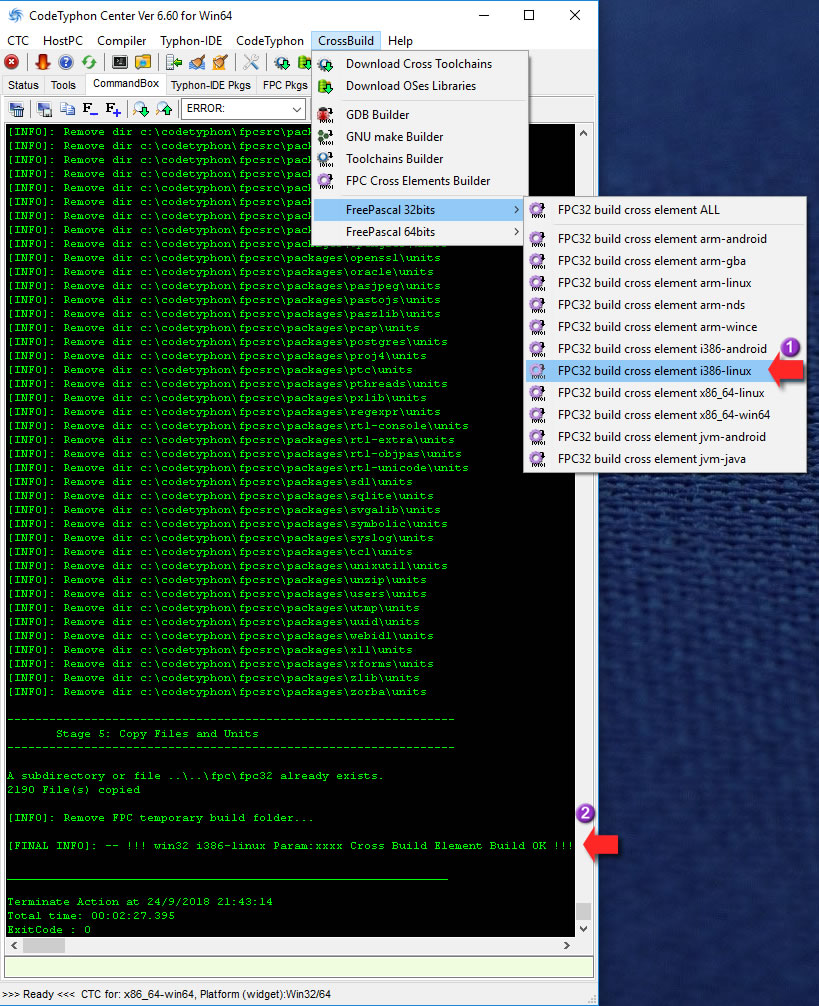Switch to the Tools tab
819x1006 pixels.
[x=63, y=85]
